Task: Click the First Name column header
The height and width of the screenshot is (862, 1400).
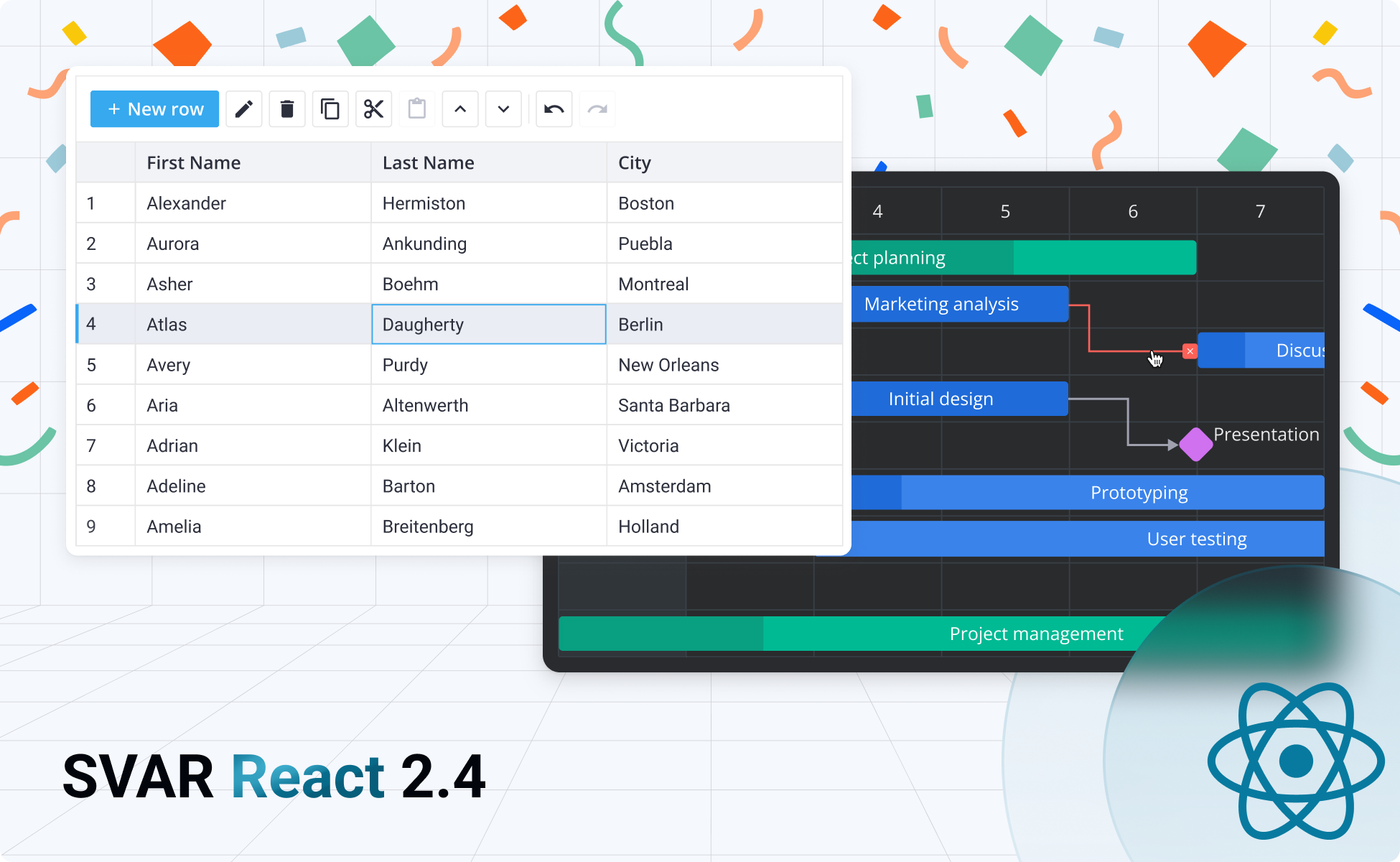Action: [193, 162]
